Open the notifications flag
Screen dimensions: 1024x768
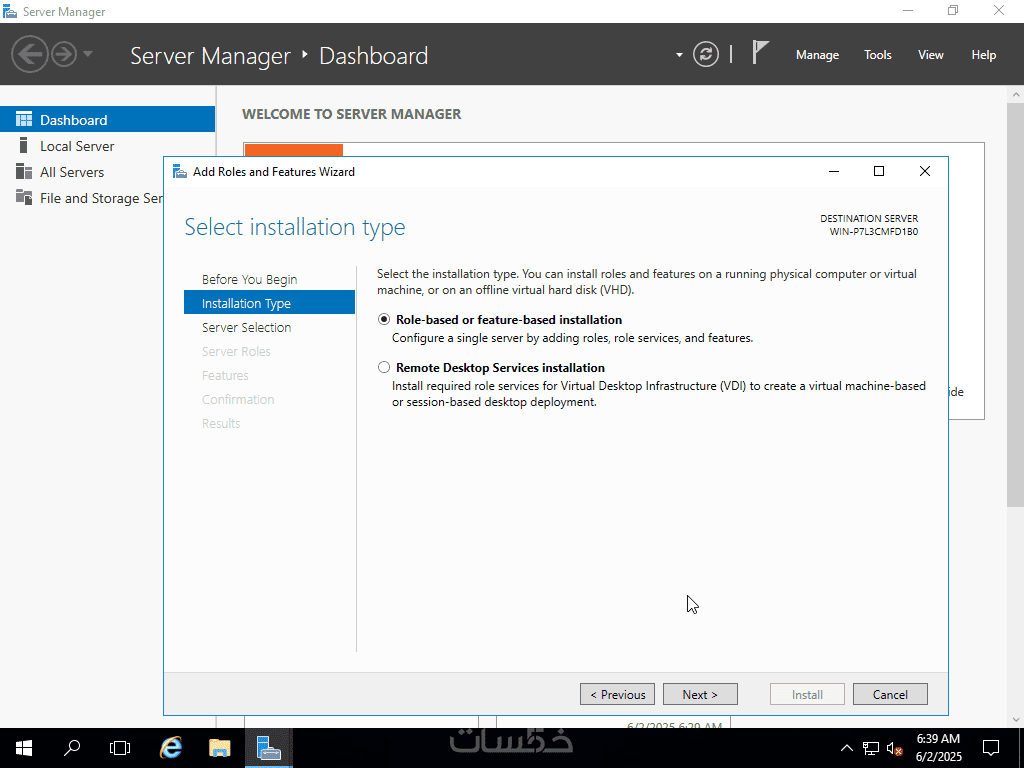pos(760,53)
